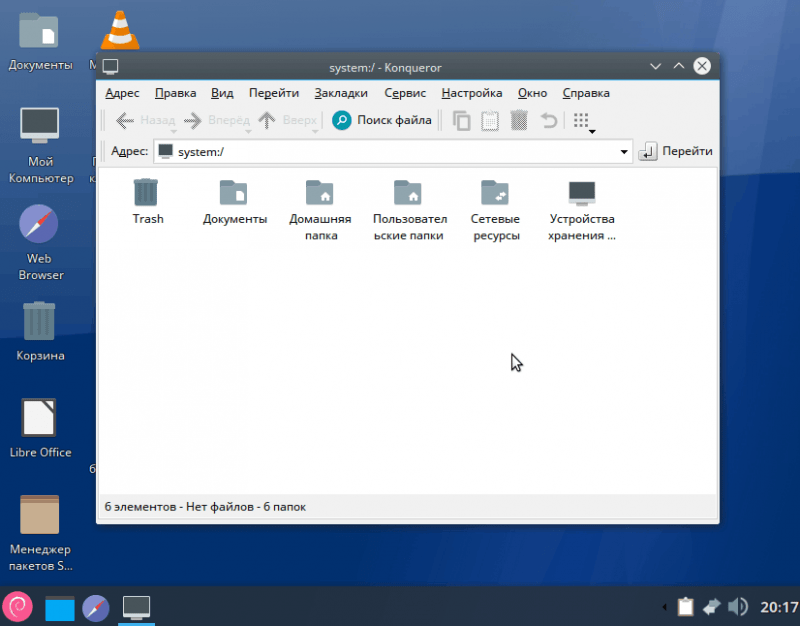The height and width of the screenshot is (626, 800).
Task: Click the VLC cone desktop icon
Action: click(x=120, y=30)
